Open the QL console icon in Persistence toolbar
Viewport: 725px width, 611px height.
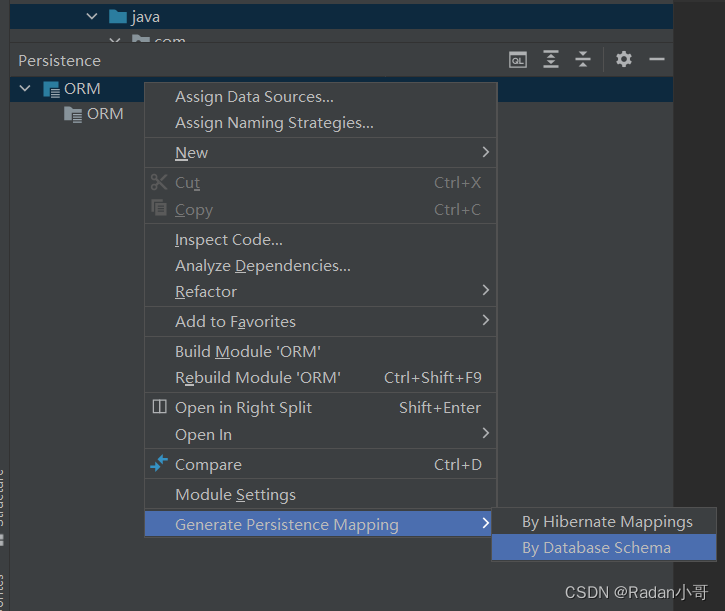(x=517, y=60)
